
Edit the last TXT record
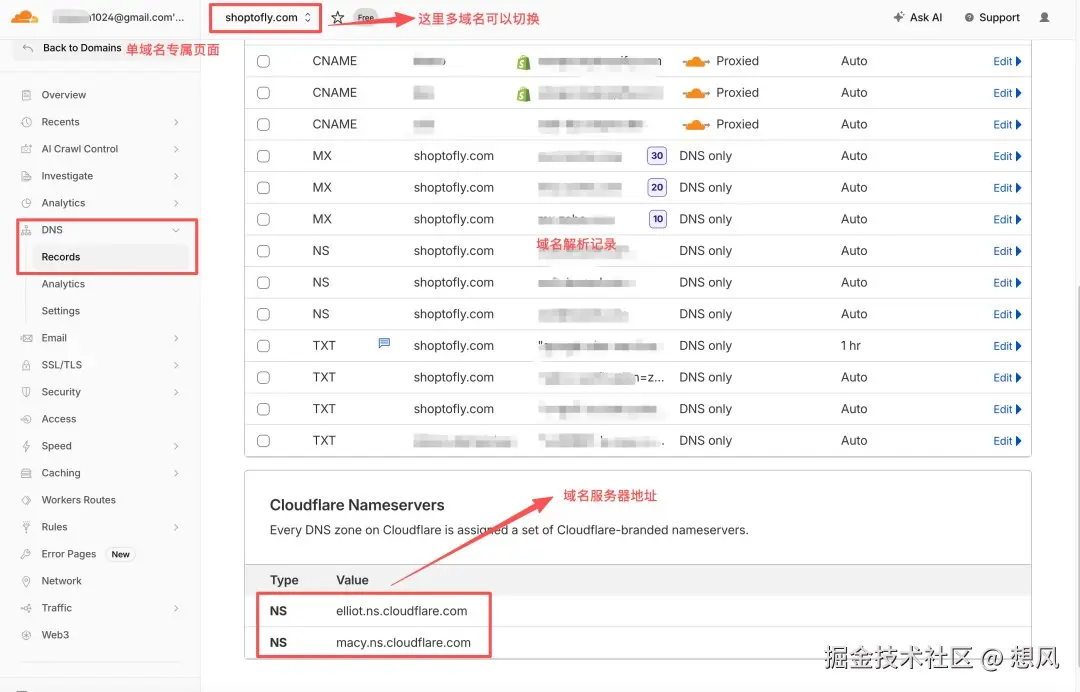click(x=1007, y=441)
